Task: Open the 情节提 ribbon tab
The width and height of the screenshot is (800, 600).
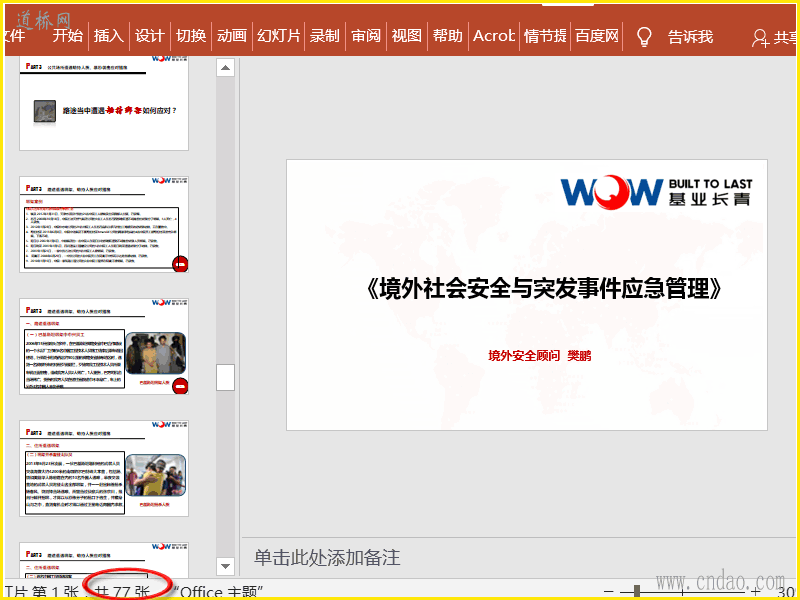Action: [545, 36]
